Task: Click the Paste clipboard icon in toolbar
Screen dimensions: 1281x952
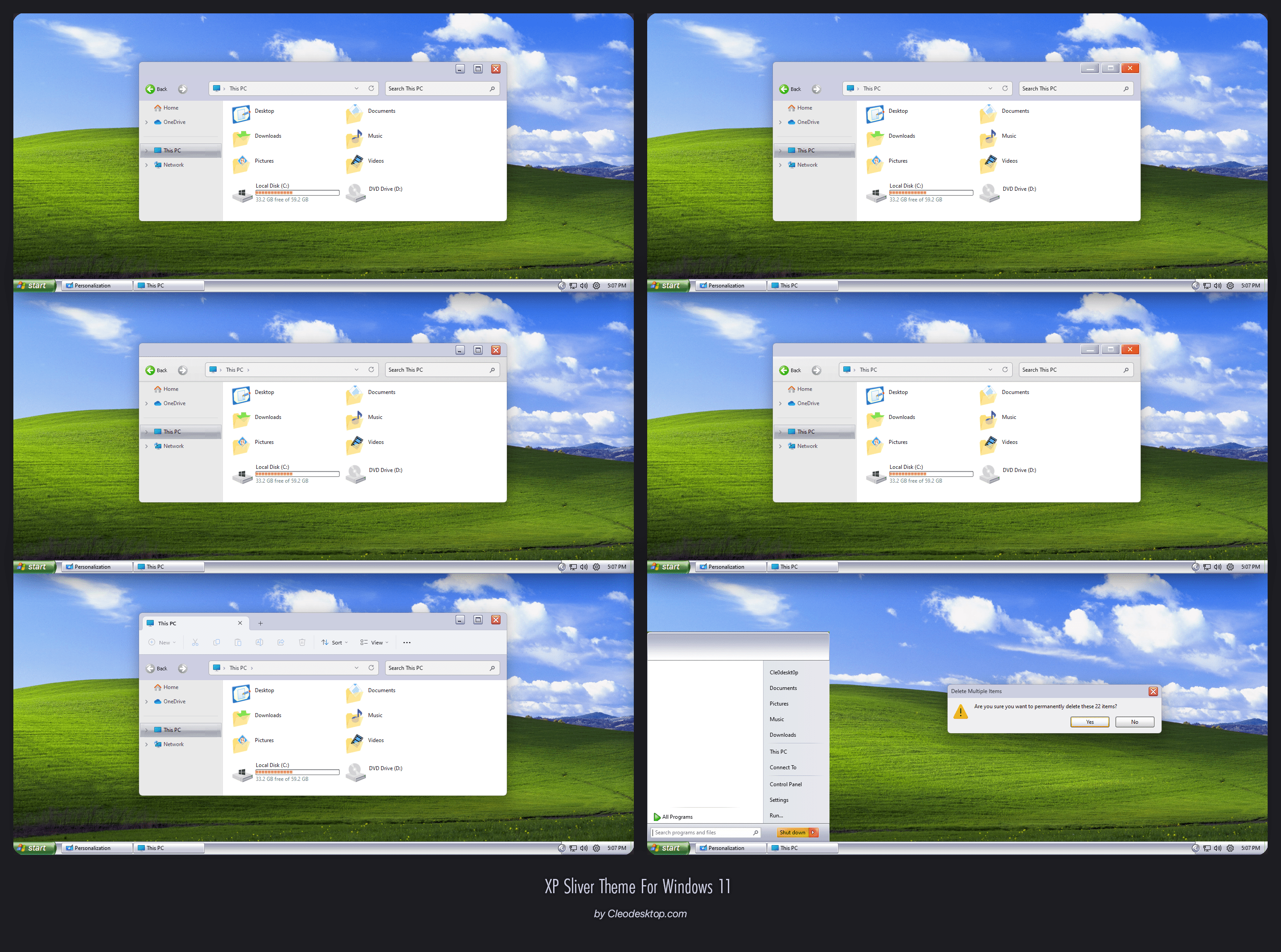Action: pos(238,642)
